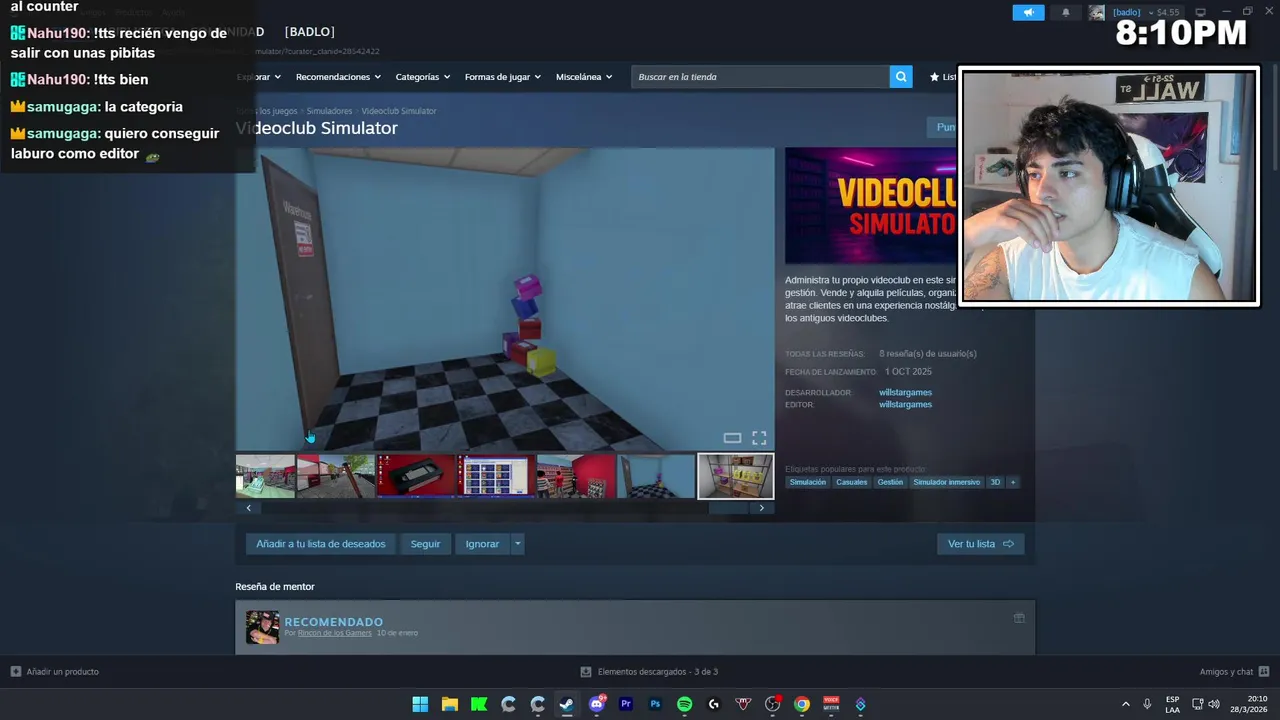Click the Ver tu lista button
Viewport: 1280px width, 720px height.
pos(980,544)
